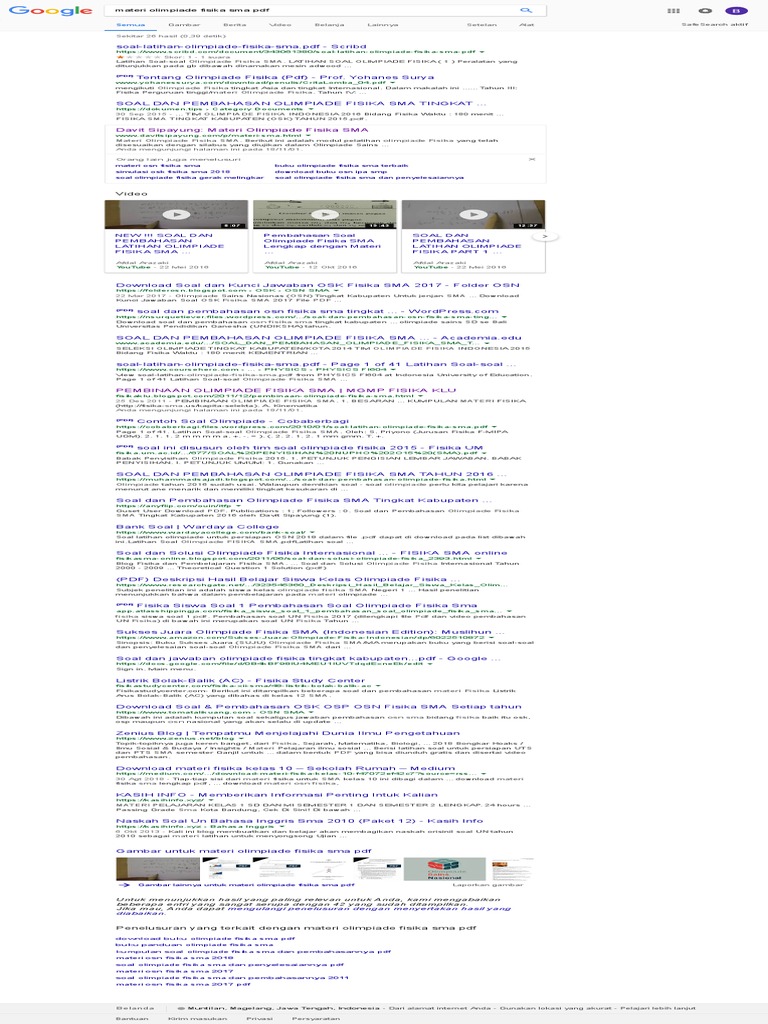Click related search 'buku panduan olimpiade fisika sma'
The image size is (768, 1024).
coord(195,945)
